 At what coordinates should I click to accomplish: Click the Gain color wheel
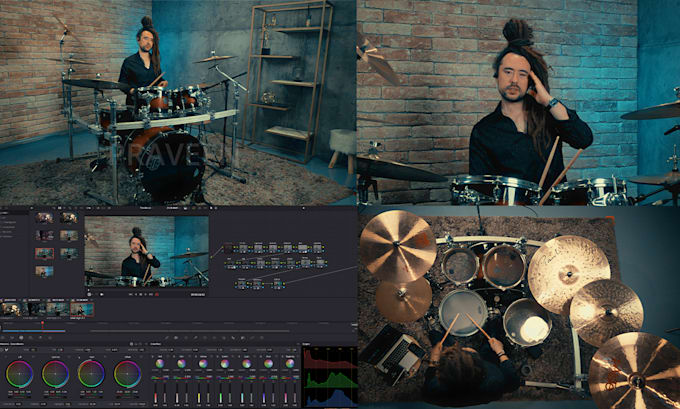tap(92, 374)
